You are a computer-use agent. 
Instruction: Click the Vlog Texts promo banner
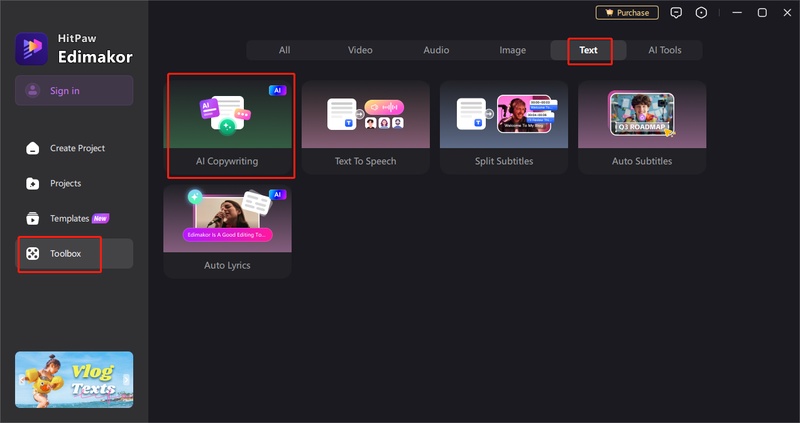coord(74,379)
